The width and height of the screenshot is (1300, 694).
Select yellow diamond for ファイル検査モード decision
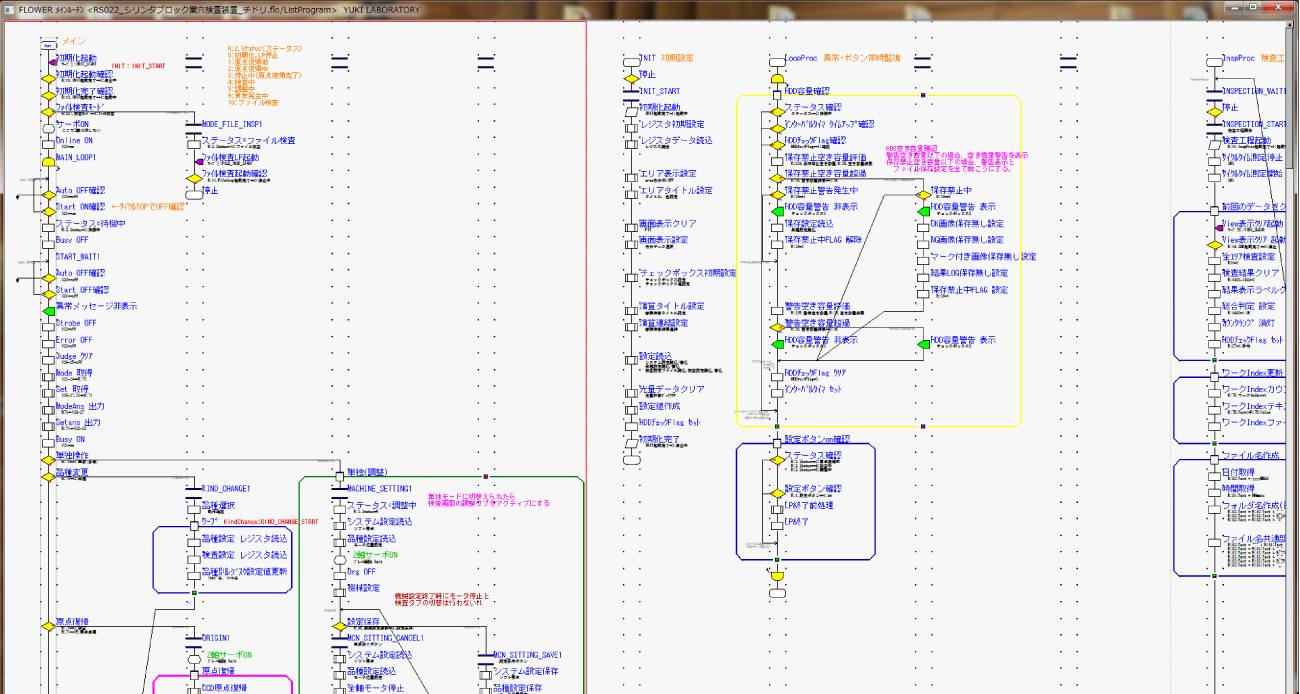point(47,110)
